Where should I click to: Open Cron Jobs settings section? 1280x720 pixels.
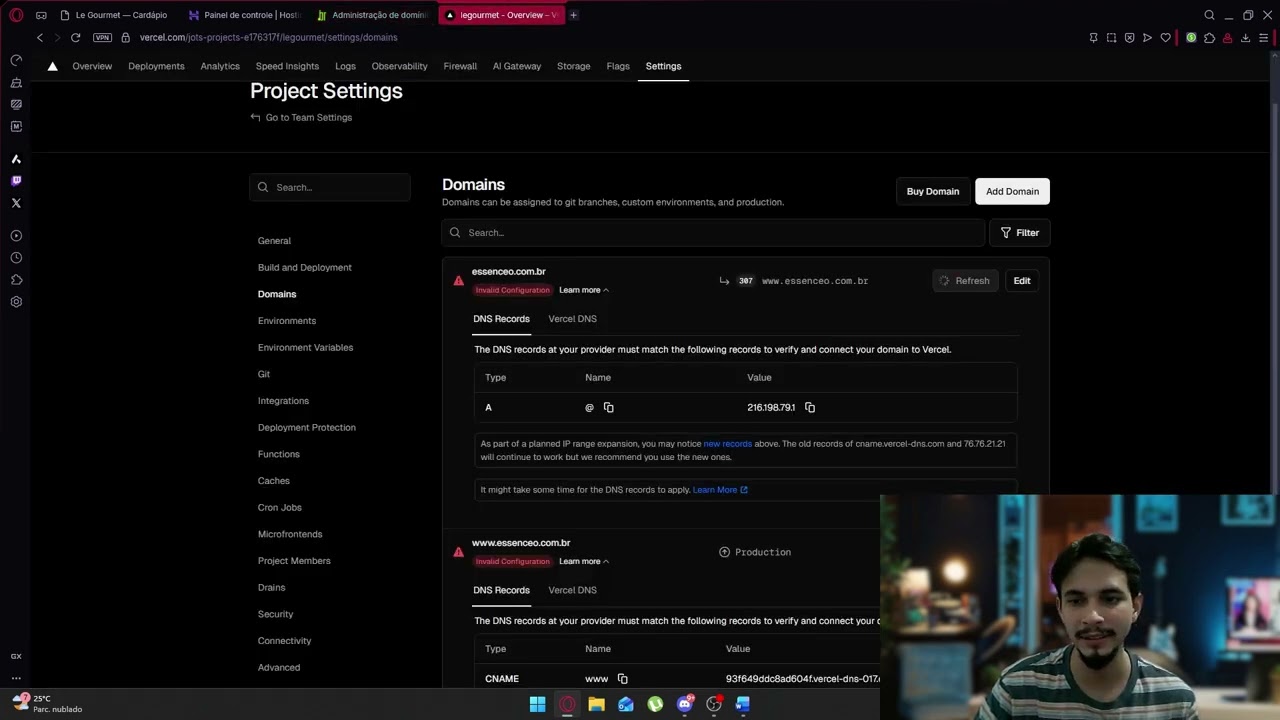tap(279, 508)
